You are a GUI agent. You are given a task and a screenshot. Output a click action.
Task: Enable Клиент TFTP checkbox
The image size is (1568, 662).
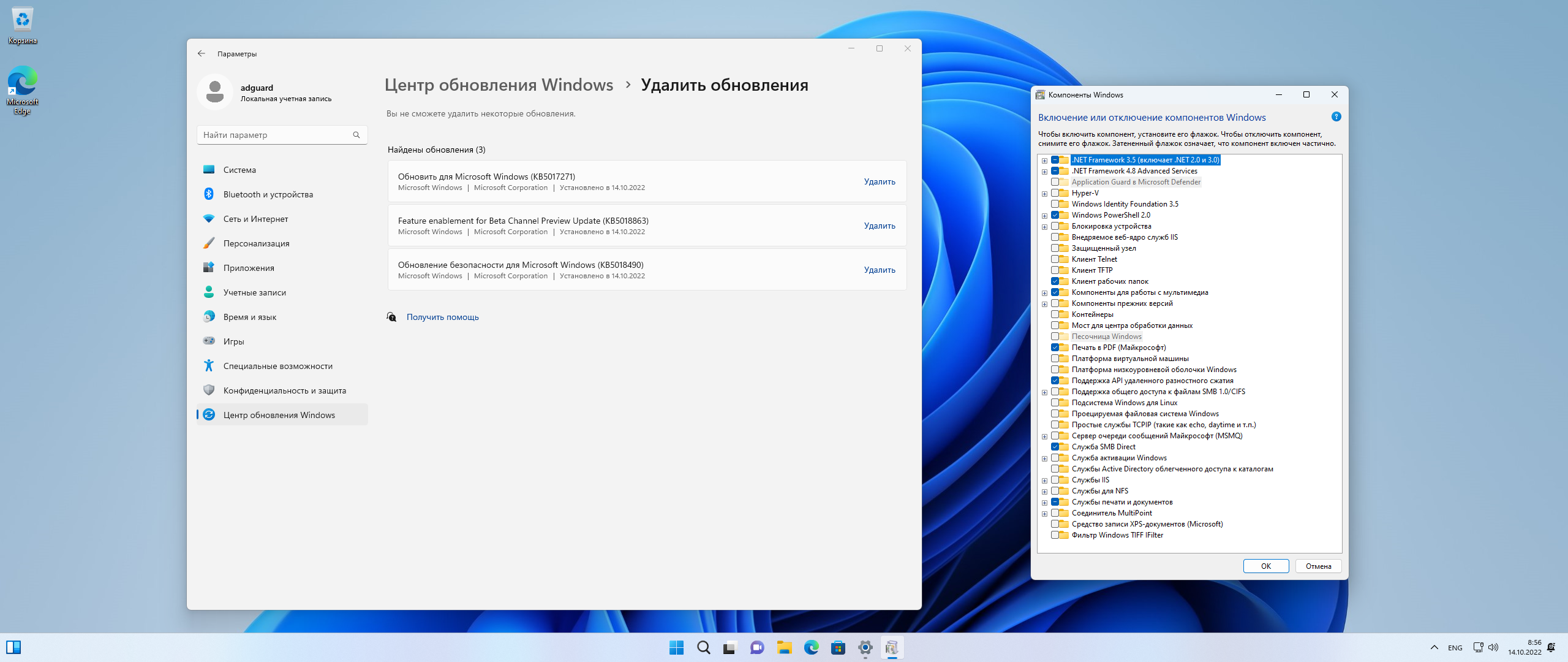(1055, 270)
